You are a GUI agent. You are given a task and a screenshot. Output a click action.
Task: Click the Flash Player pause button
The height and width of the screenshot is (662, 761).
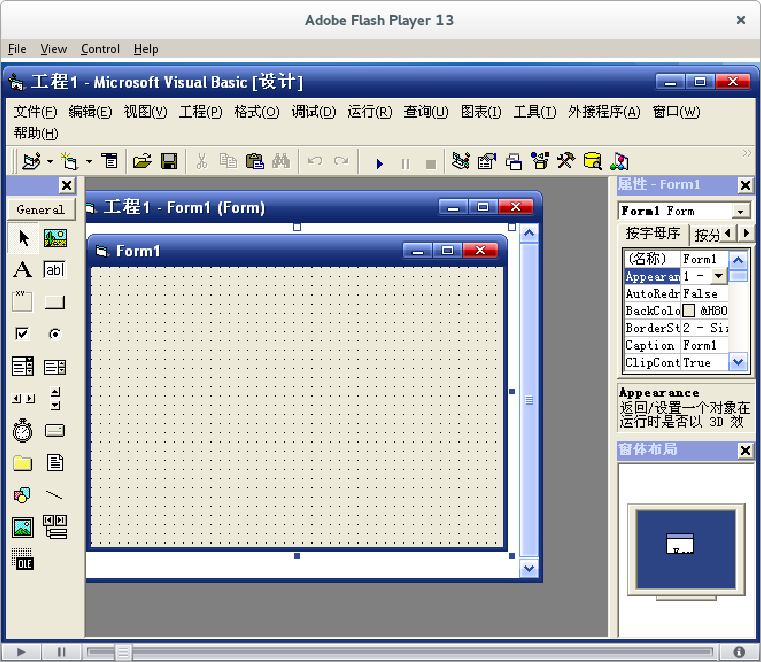click(61, 652)
